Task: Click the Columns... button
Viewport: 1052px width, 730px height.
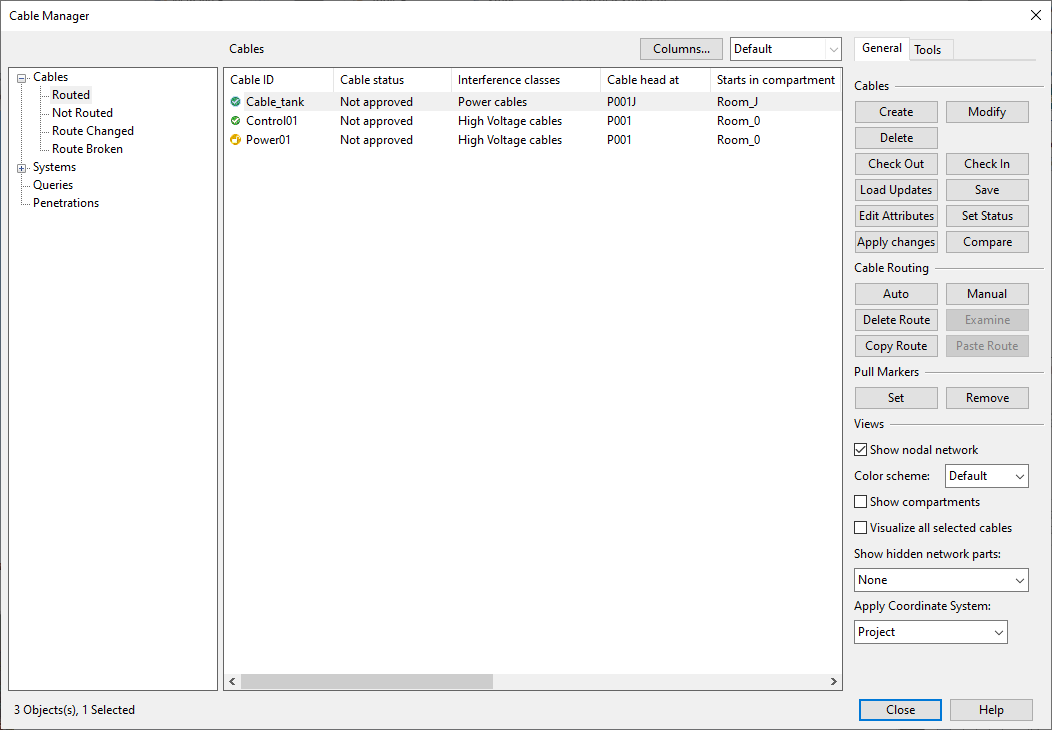Action: (681, 49)
